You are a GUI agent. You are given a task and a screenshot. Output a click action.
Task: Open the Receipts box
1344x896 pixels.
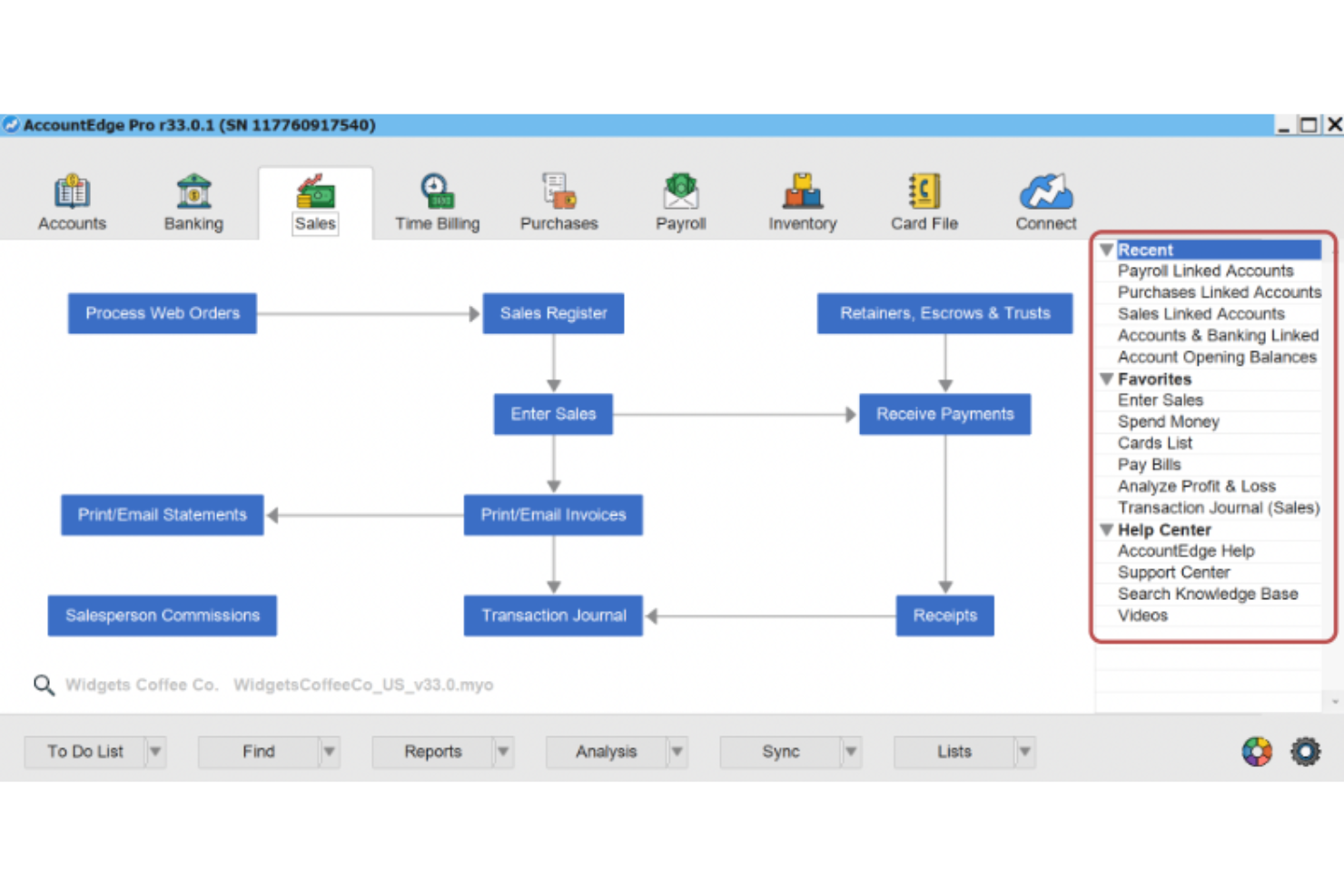pyautogui.click(x=945, y=615)
